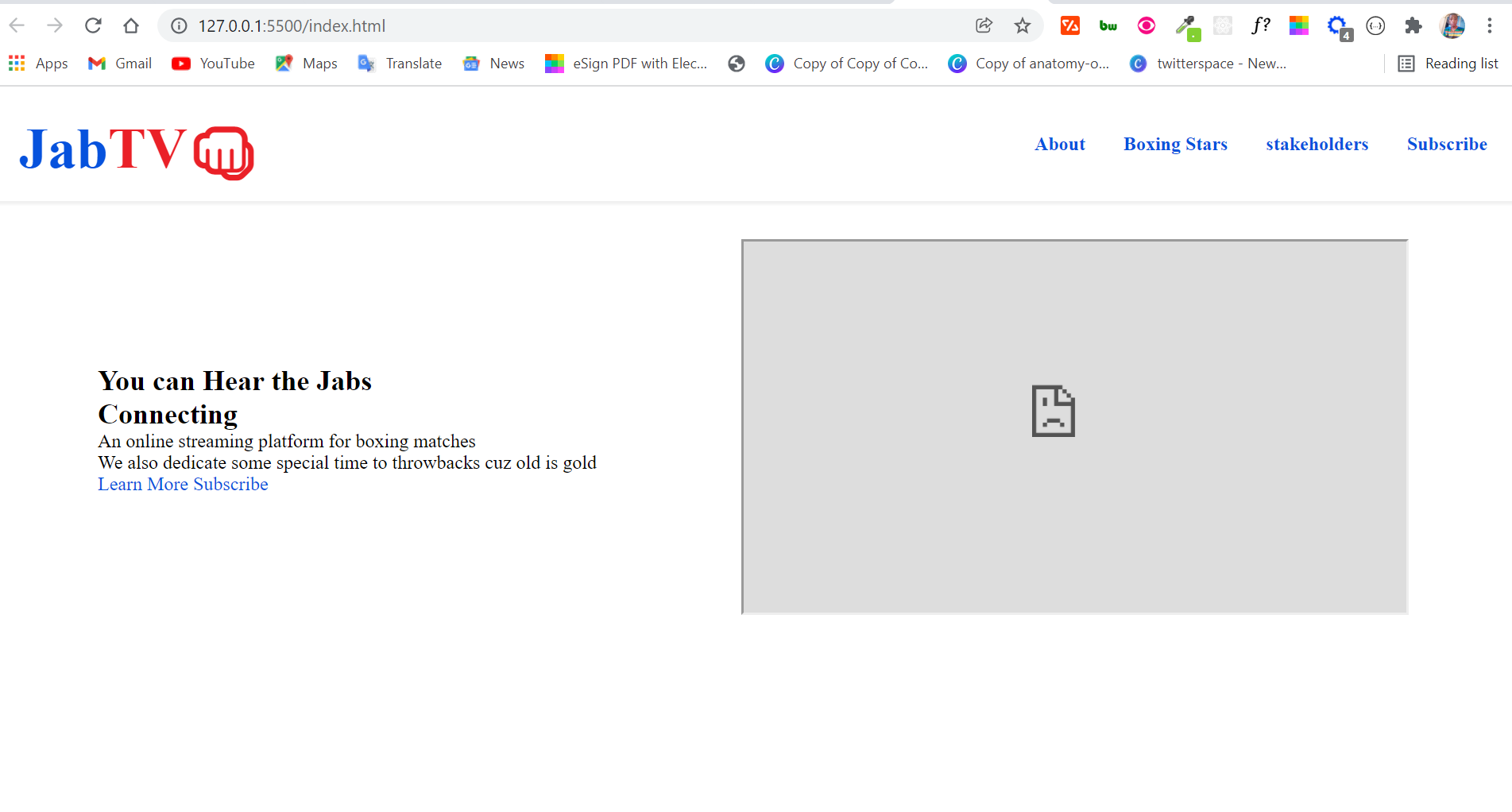Click text An online streaming platform for boxing
Image resolution: width=1512 pixels, height=812 pixels.
[287, 441]
